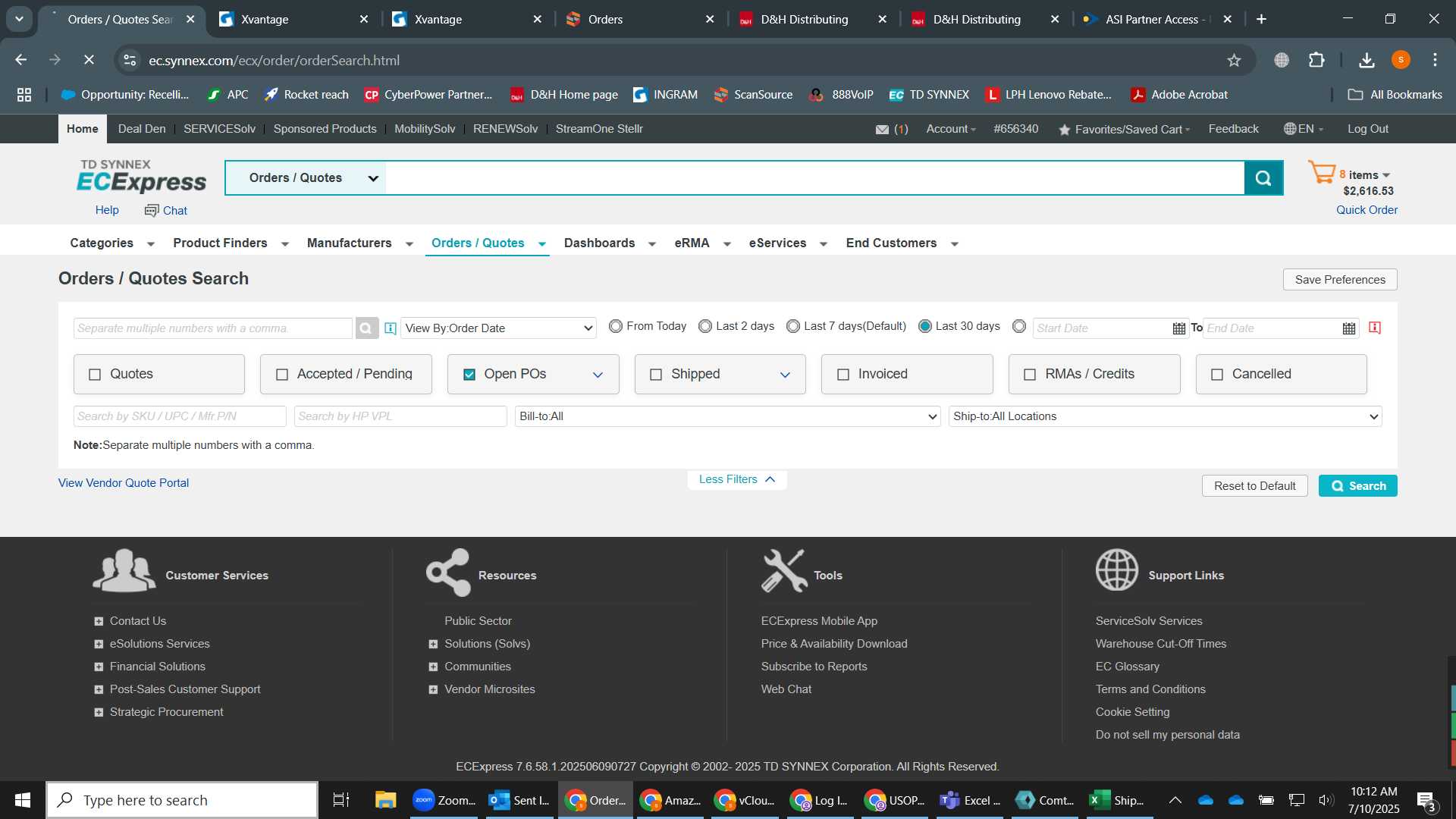This screenshot has height=819, width=1456.
Task: Check the Quotes checkbox
Action: [x=95, y=375]
